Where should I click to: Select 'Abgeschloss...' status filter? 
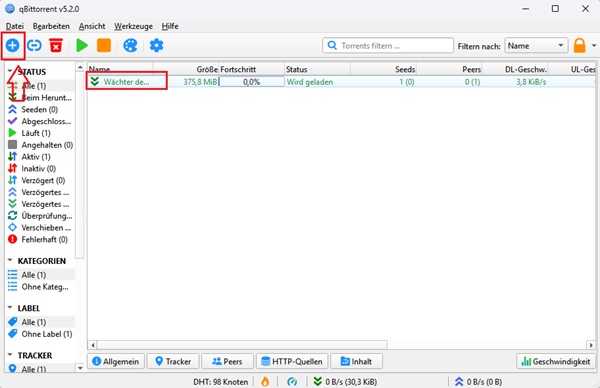[x=39, y=121]
